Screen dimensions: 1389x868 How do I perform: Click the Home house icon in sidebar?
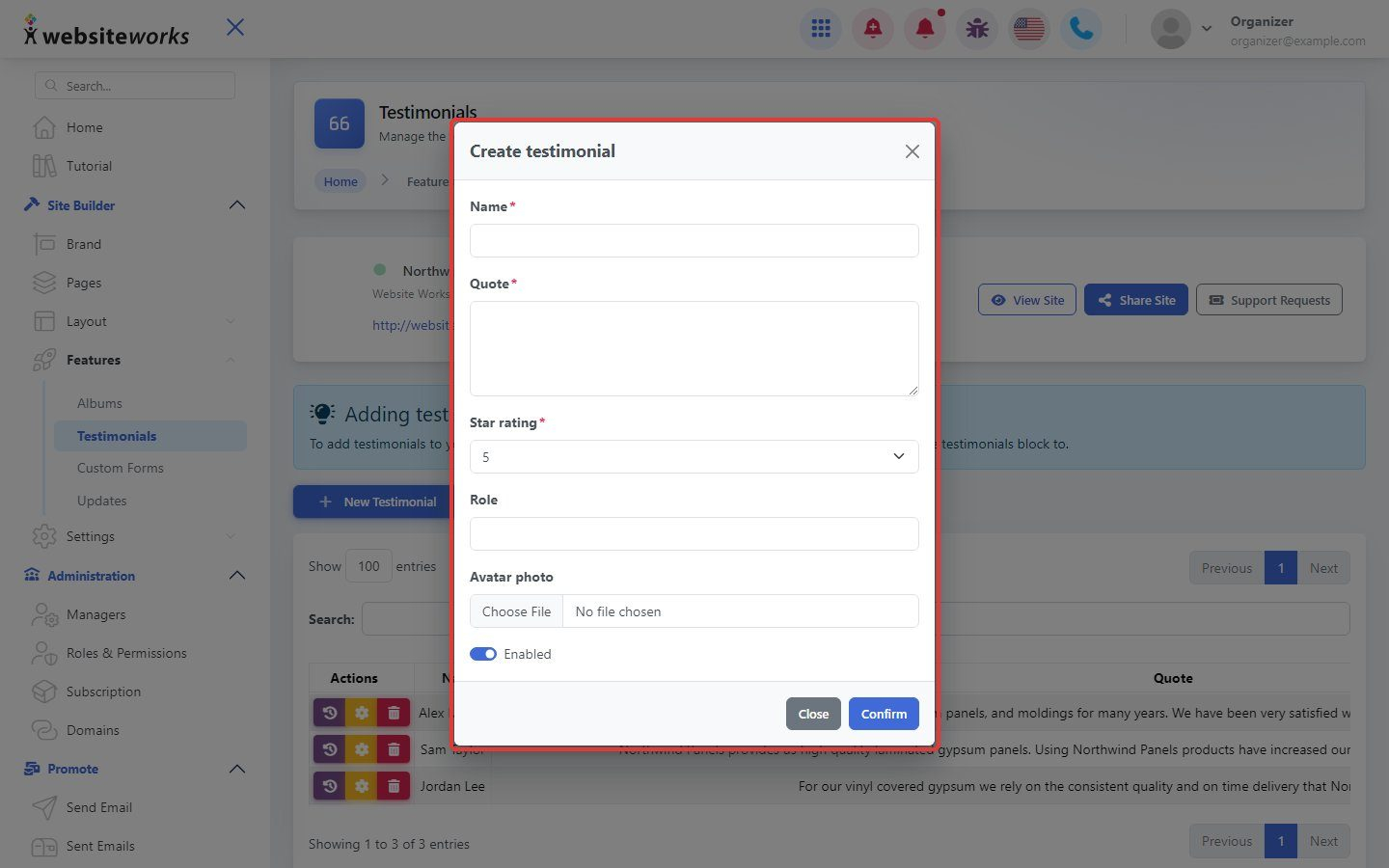[x=43, y=127]
